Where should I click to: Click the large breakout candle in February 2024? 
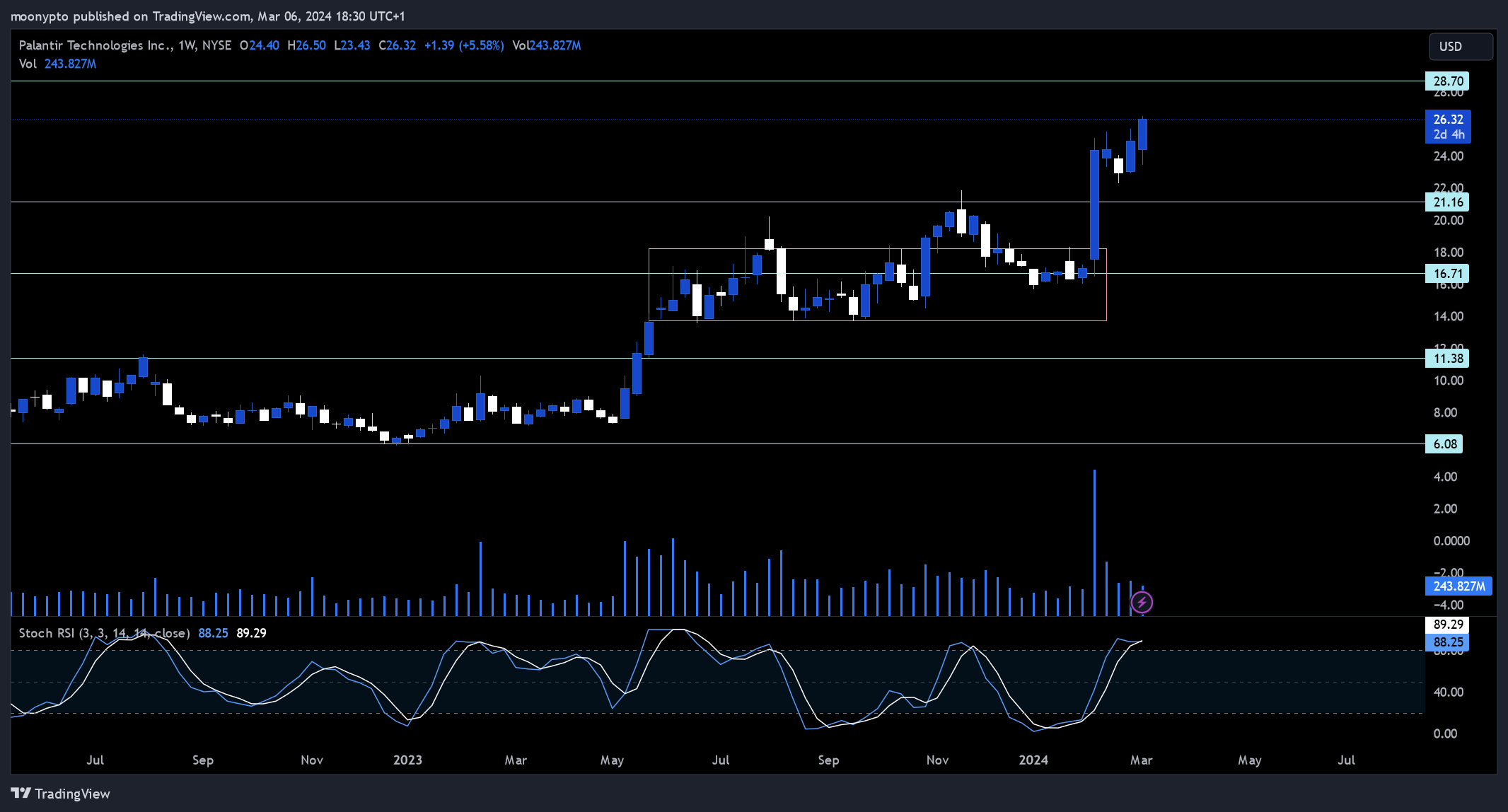tap(1094, 204)
